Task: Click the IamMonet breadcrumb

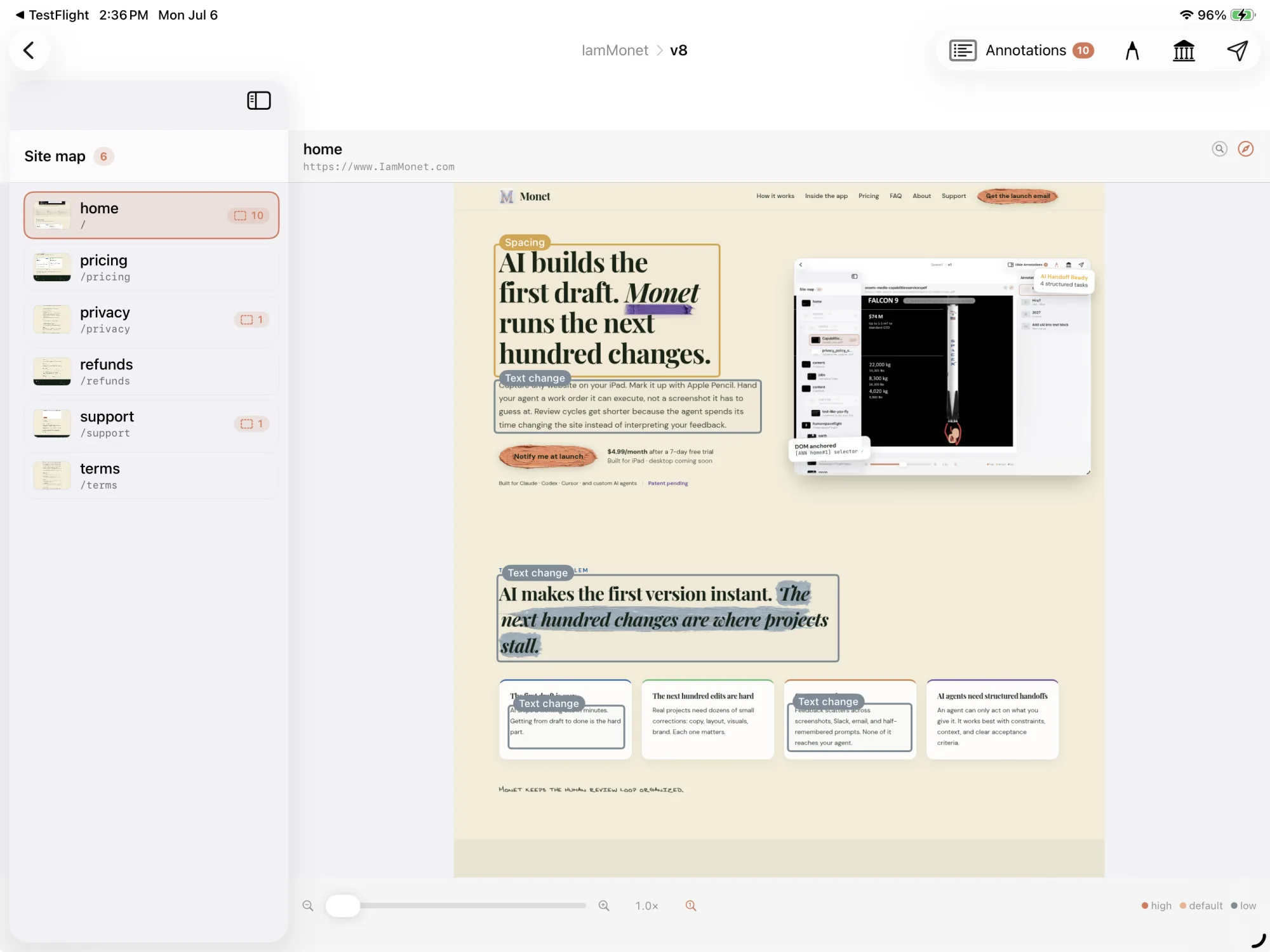Action: 615,50
